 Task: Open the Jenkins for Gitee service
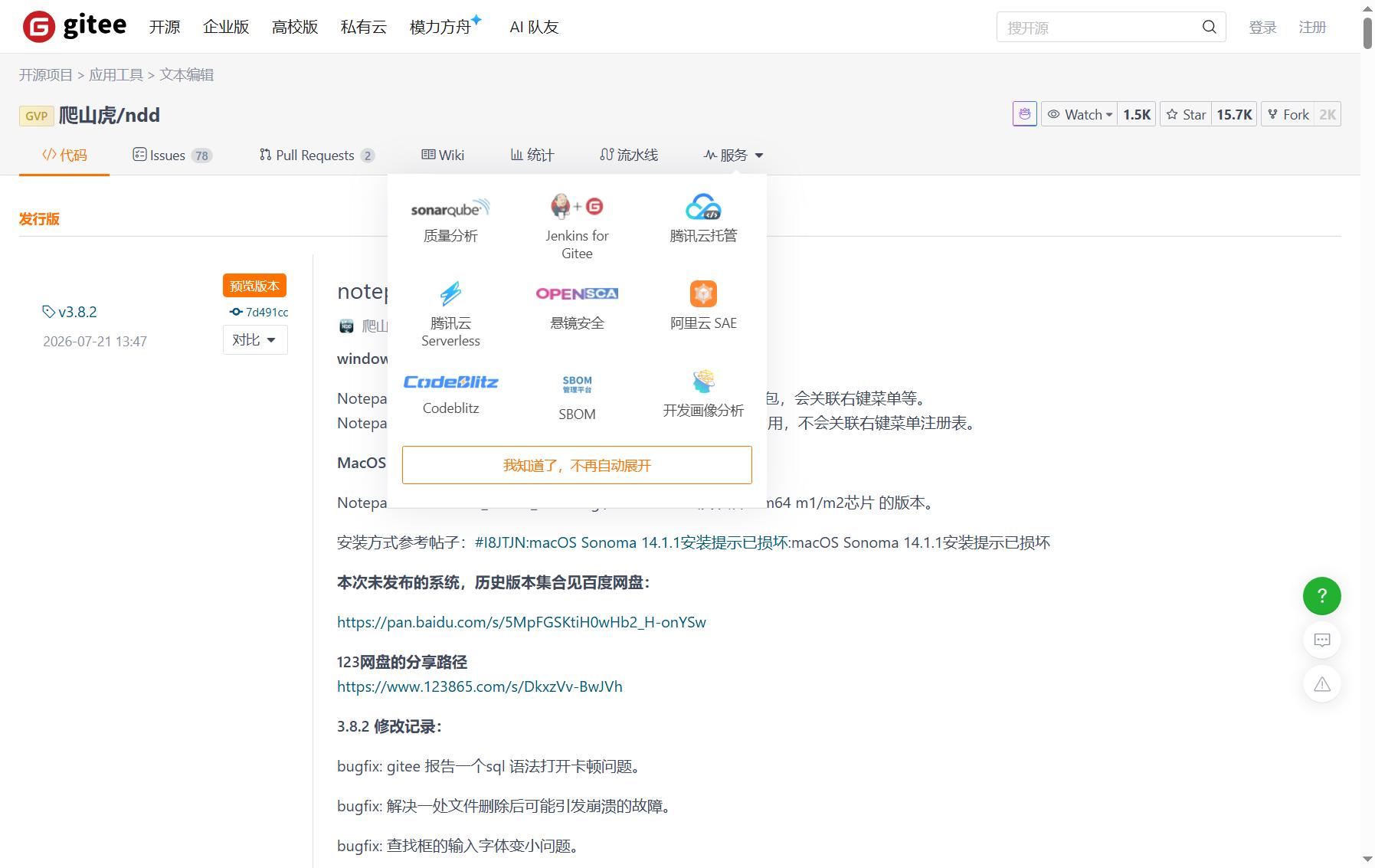(x=577, y=227)
